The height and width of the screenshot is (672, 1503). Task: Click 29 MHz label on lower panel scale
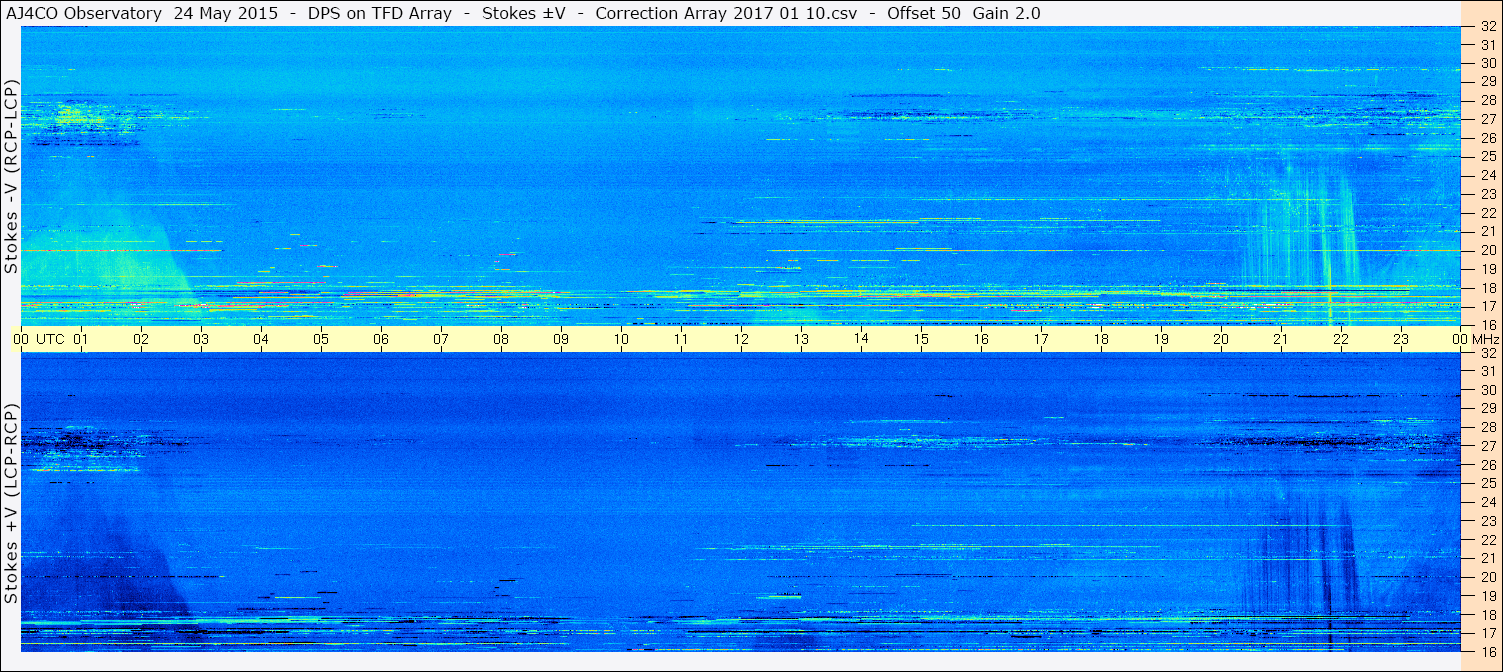[x=1487, y=409]
